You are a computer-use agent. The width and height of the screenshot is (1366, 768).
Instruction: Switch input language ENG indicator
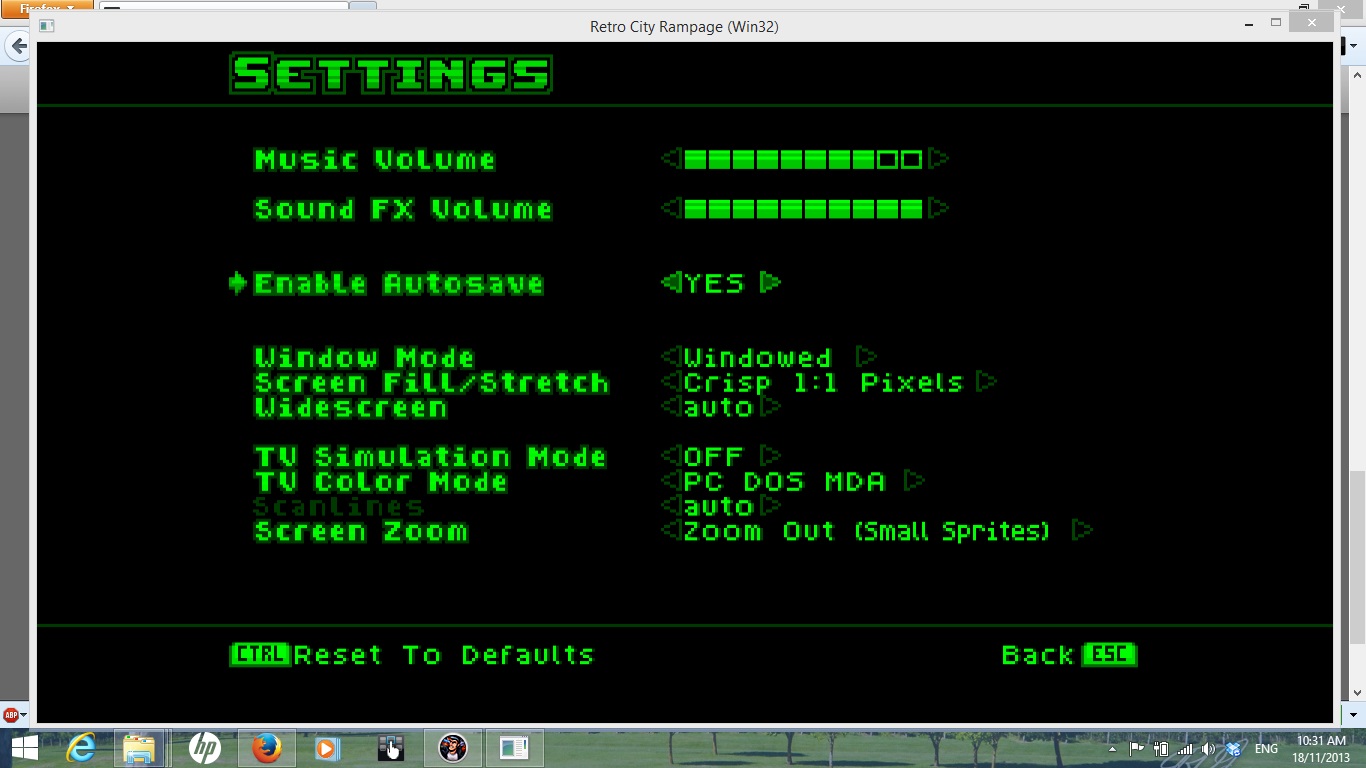(x=1266, y=749)
